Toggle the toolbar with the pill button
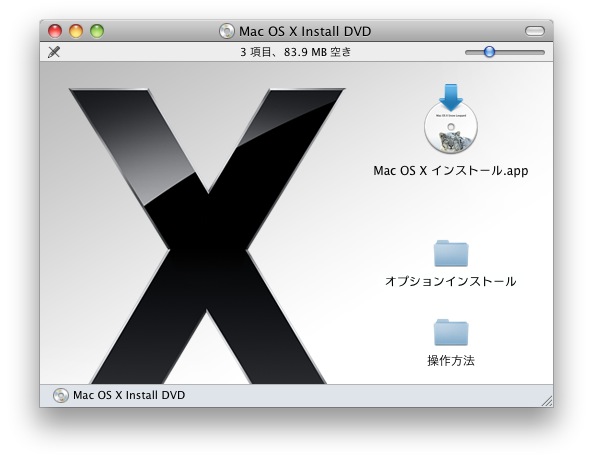The height and width of the screenshot is (467, 593). (535, 31)
